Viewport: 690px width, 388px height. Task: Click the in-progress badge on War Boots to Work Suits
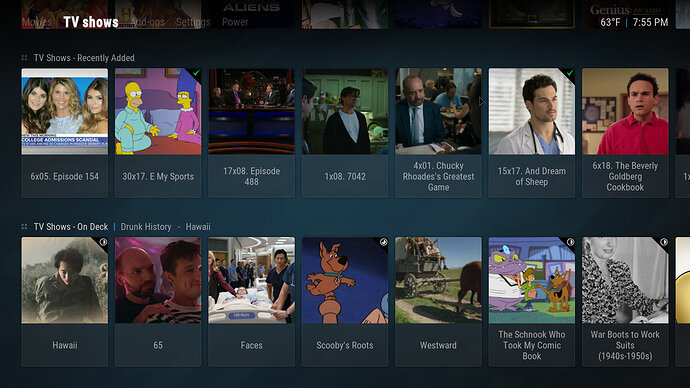[664, 242]
